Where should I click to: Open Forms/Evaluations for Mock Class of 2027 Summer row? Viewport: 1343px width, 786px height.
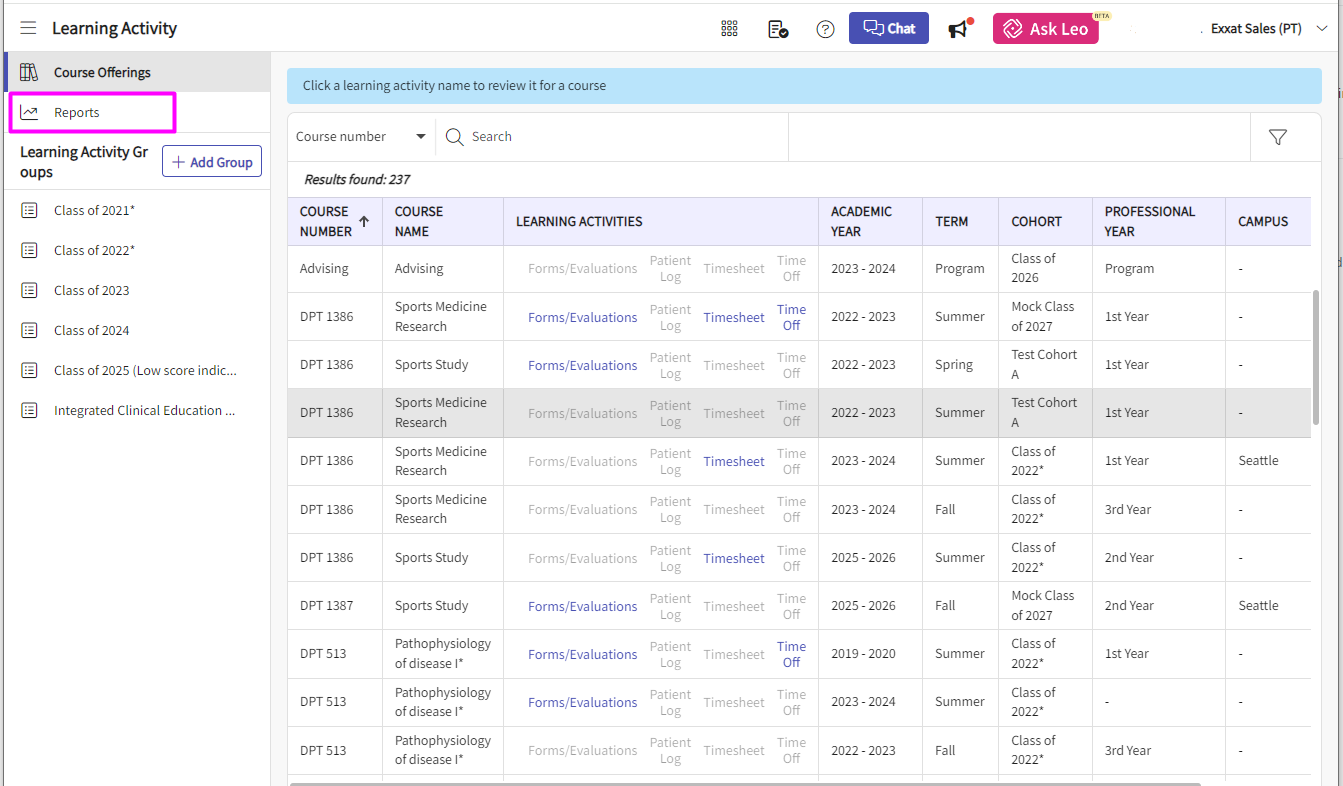[x=582, y=317]
